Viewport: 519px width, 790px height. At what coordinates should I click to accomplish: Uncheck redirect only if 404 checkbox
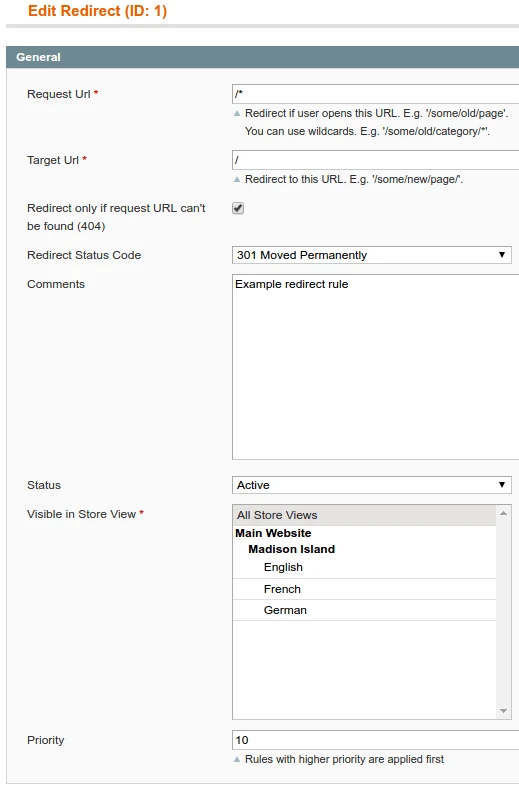coord(238,208)
